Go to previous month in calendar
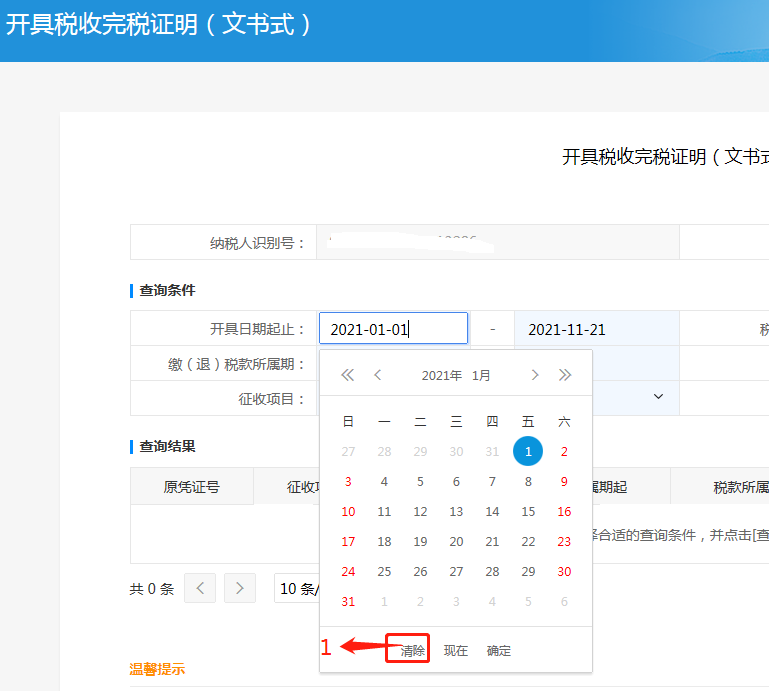Screen dimensions: 769x691 click(x=378, y=375)
